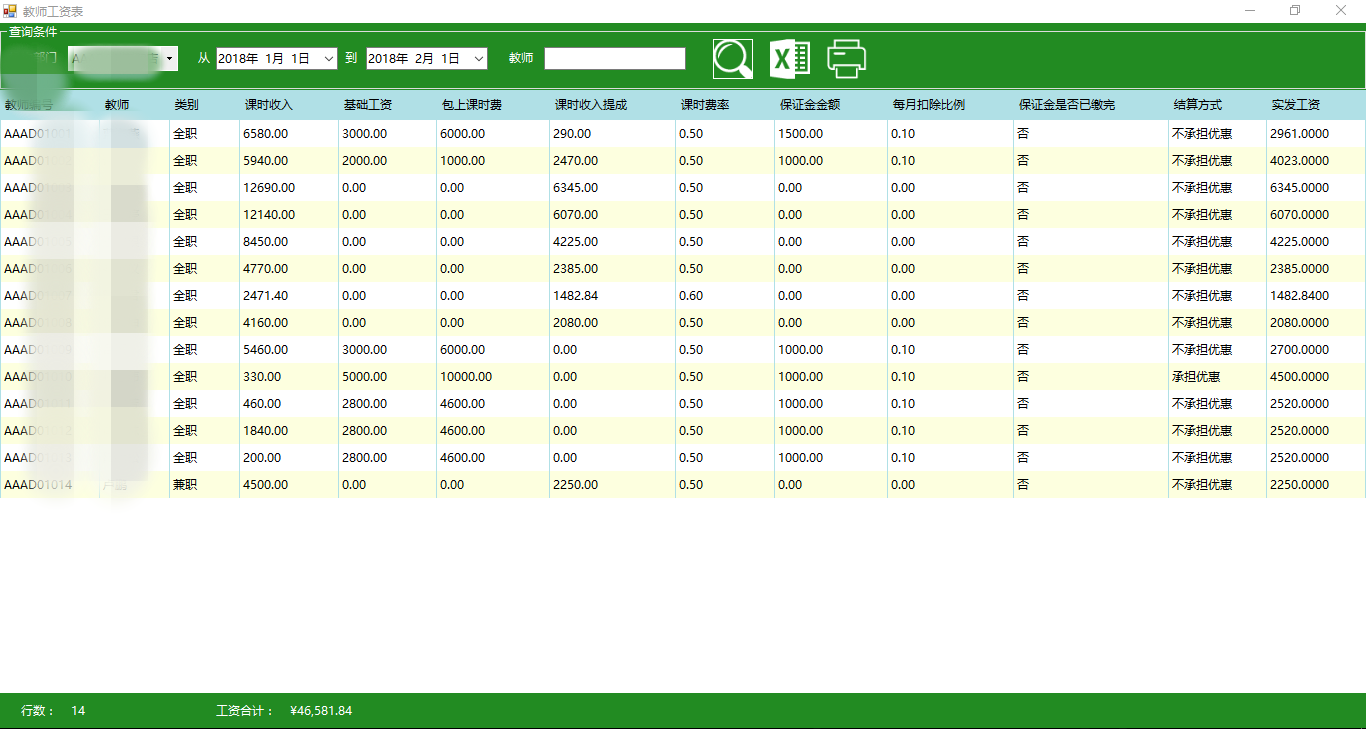Open the end date calendar dropdown

[x=479, y=59]
